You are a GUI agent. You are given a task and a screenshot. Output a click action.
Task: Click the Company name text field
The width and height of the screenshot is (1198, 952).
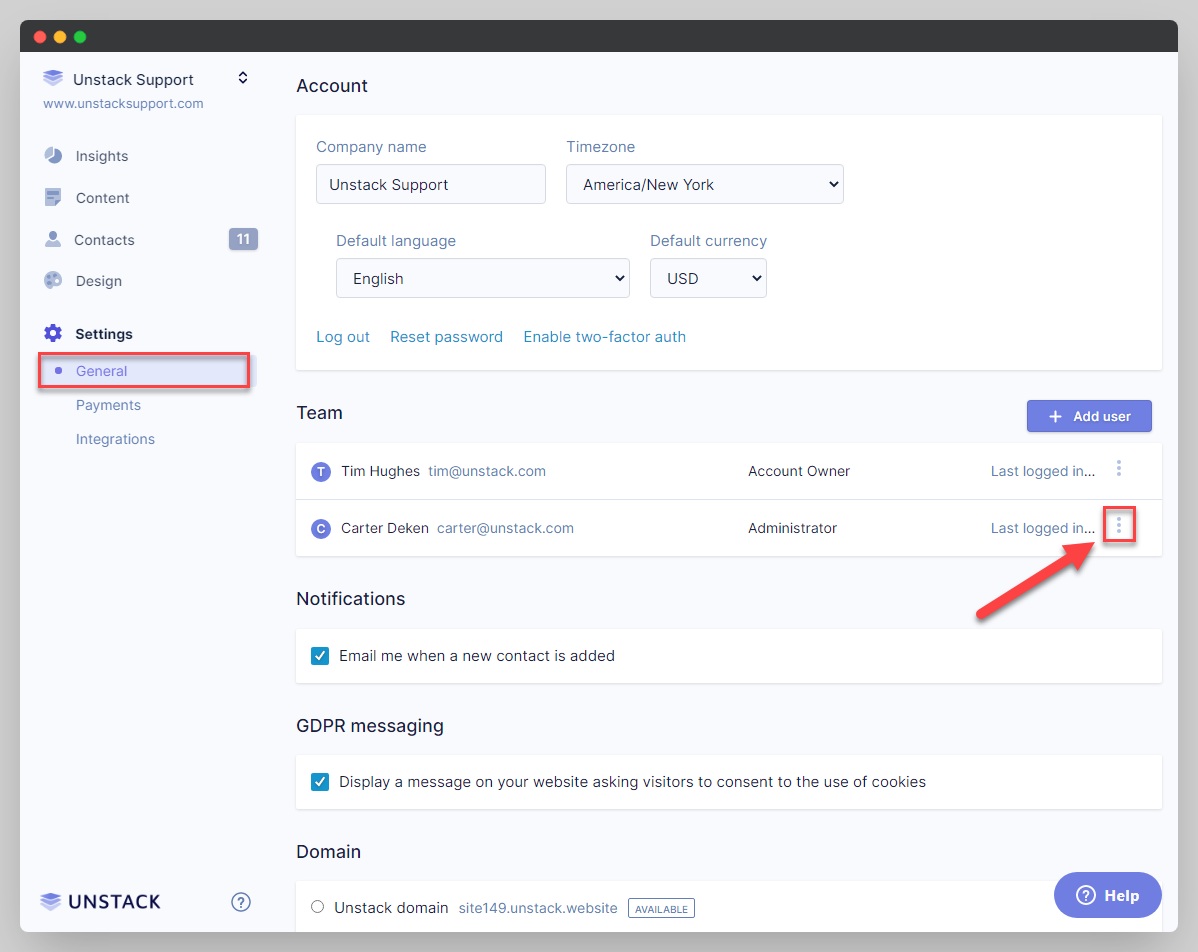(430, 185)
